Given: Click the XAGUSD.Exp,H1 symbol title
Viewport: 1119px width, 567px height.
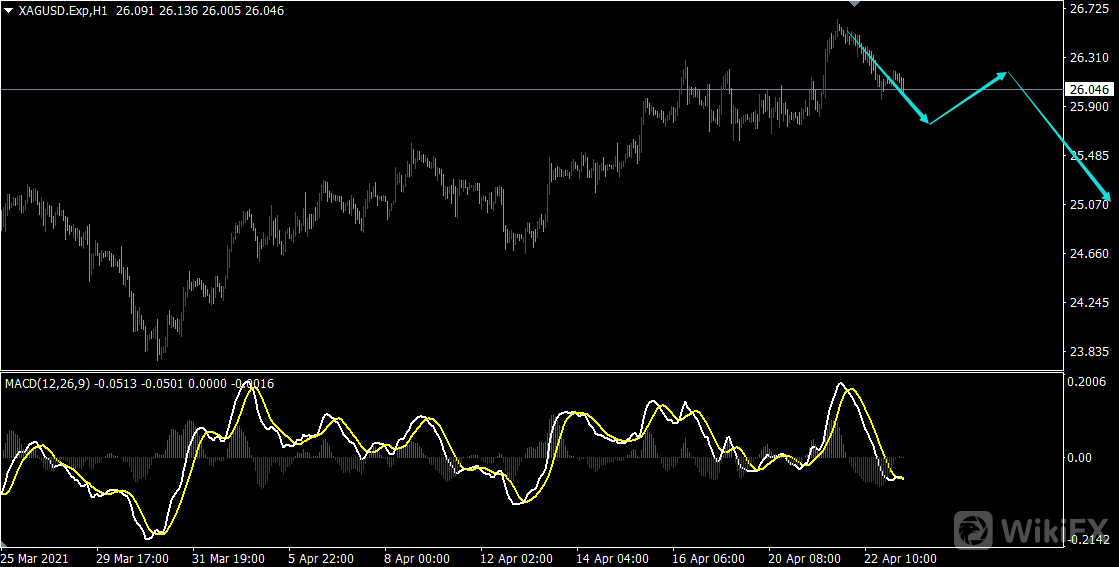Looking at the screenshot, I should pos(63,10).
